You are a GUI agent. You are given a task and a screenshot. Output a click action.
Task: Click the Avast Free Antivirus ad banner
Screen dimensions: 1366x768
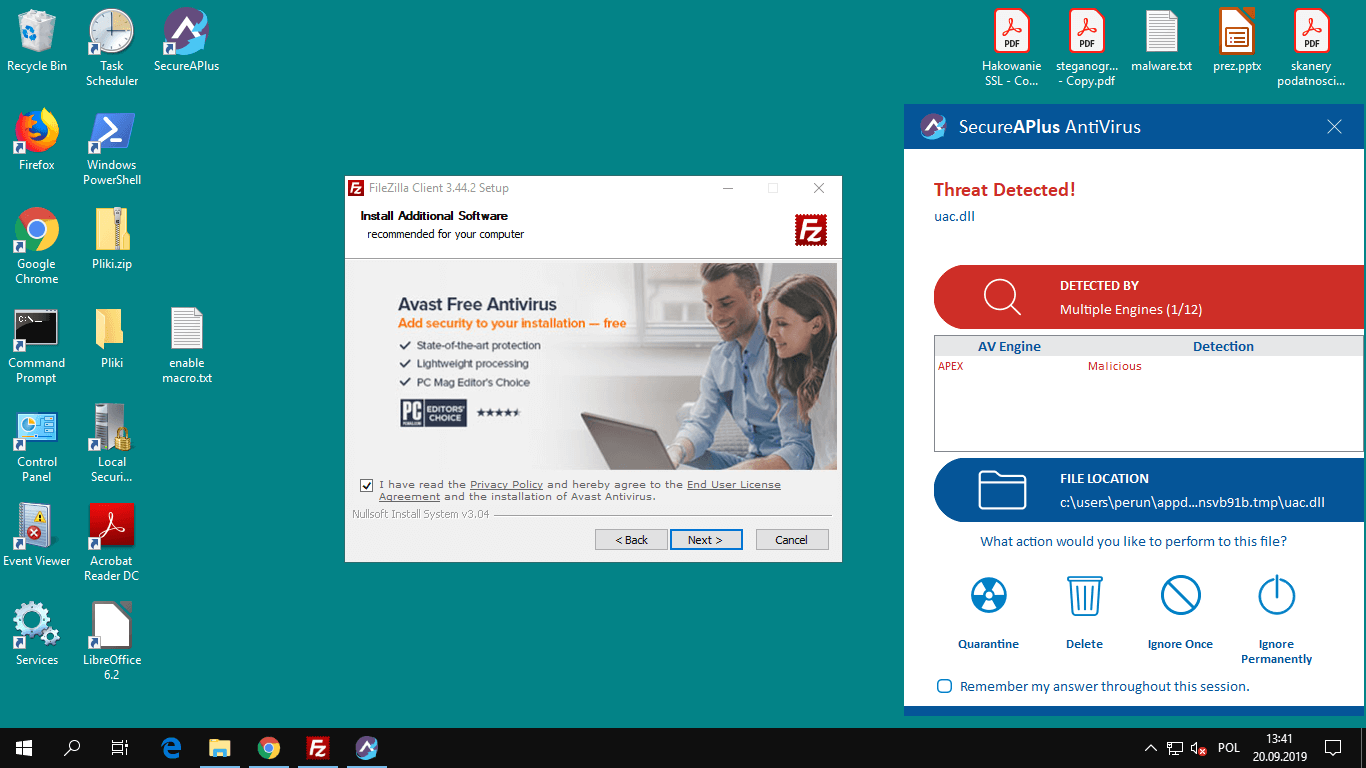click(591, 366)
